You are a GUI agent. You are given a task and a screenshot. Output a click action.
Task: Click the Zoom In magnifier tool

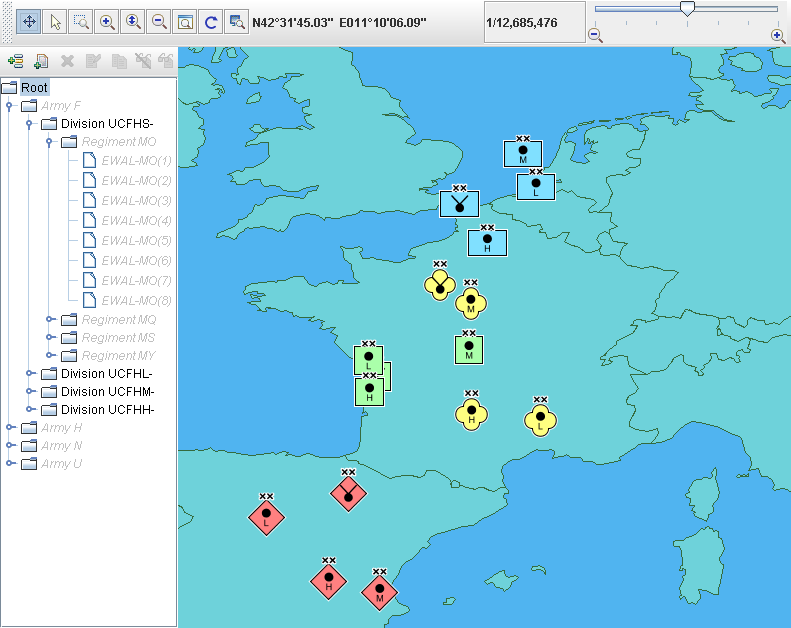pos(107,21)
